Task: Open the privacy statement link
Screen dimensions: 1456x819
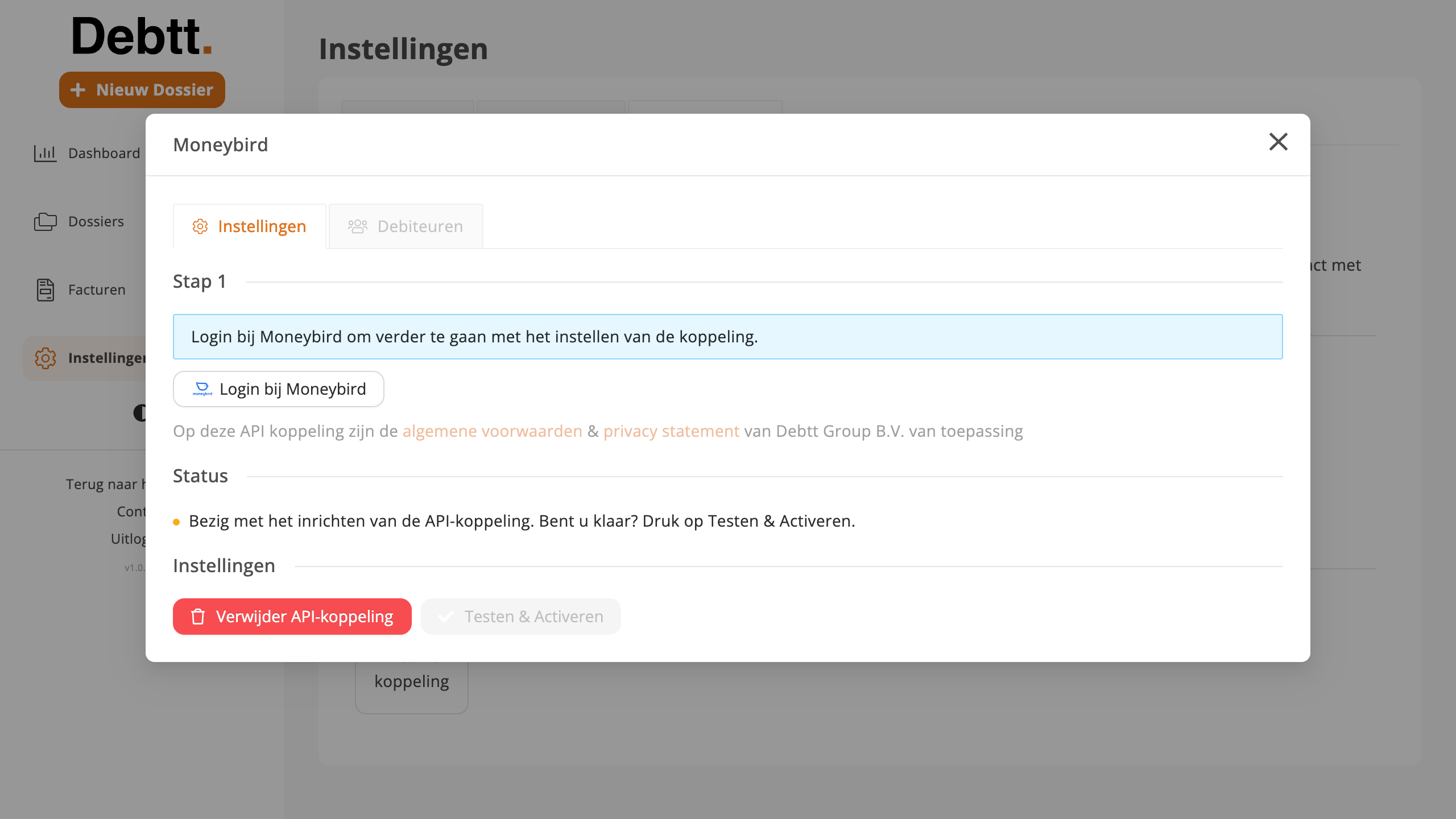Action: (671, 431)
